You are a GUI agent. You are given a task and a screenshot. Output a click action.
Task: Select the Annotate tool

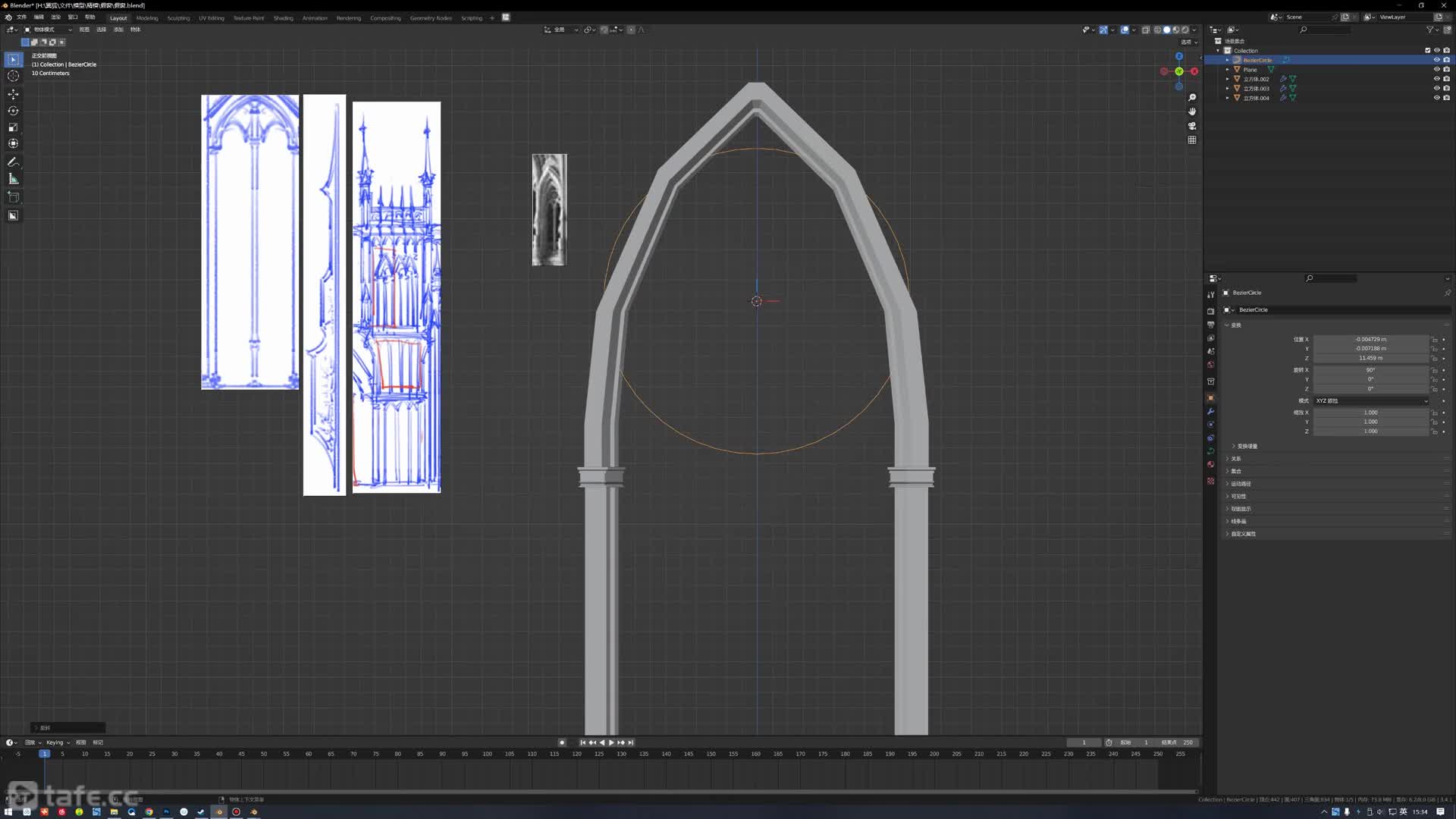point(13,162)
